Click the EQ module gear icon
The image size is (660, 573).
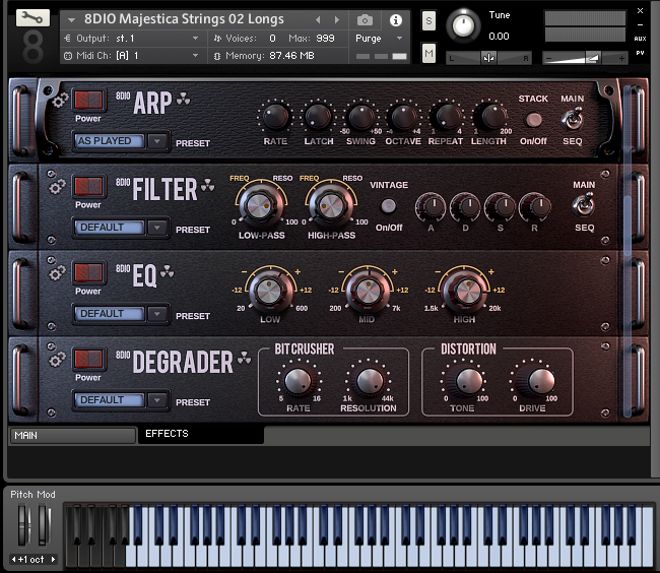coord(57,274)
